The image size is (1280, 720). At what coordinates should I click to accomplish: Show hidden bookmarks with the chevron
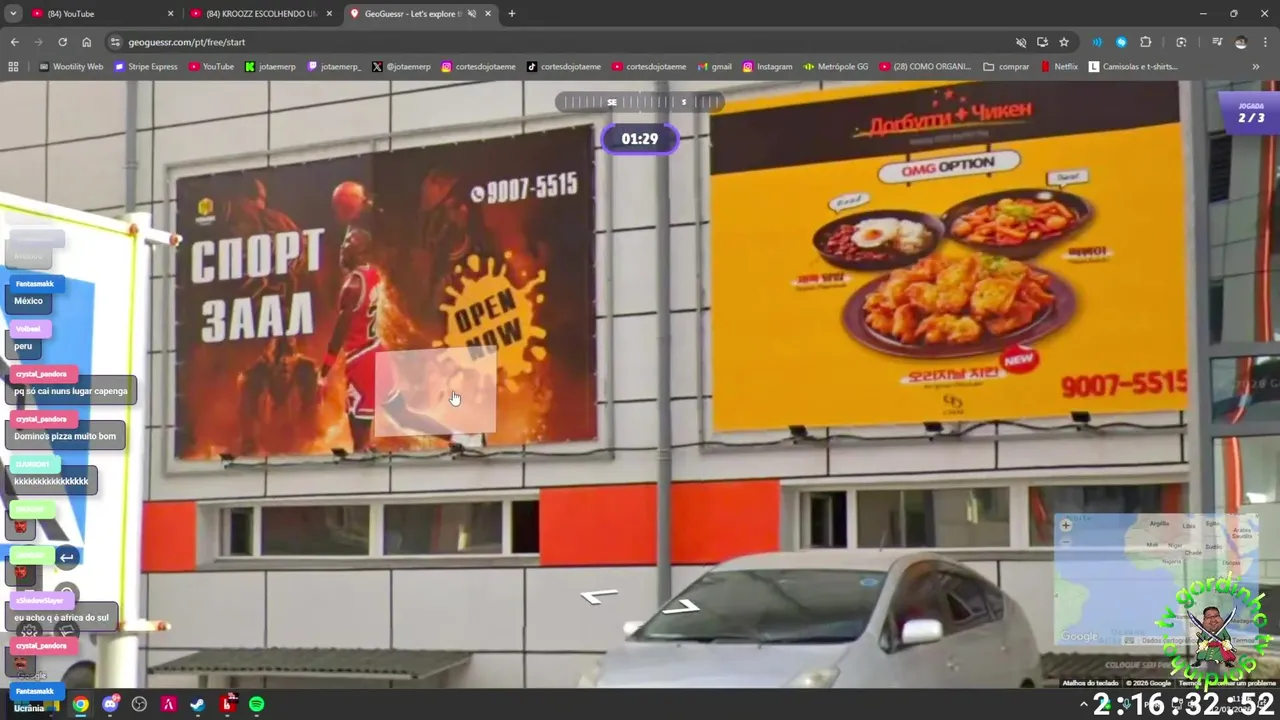tap(1256, 67)
